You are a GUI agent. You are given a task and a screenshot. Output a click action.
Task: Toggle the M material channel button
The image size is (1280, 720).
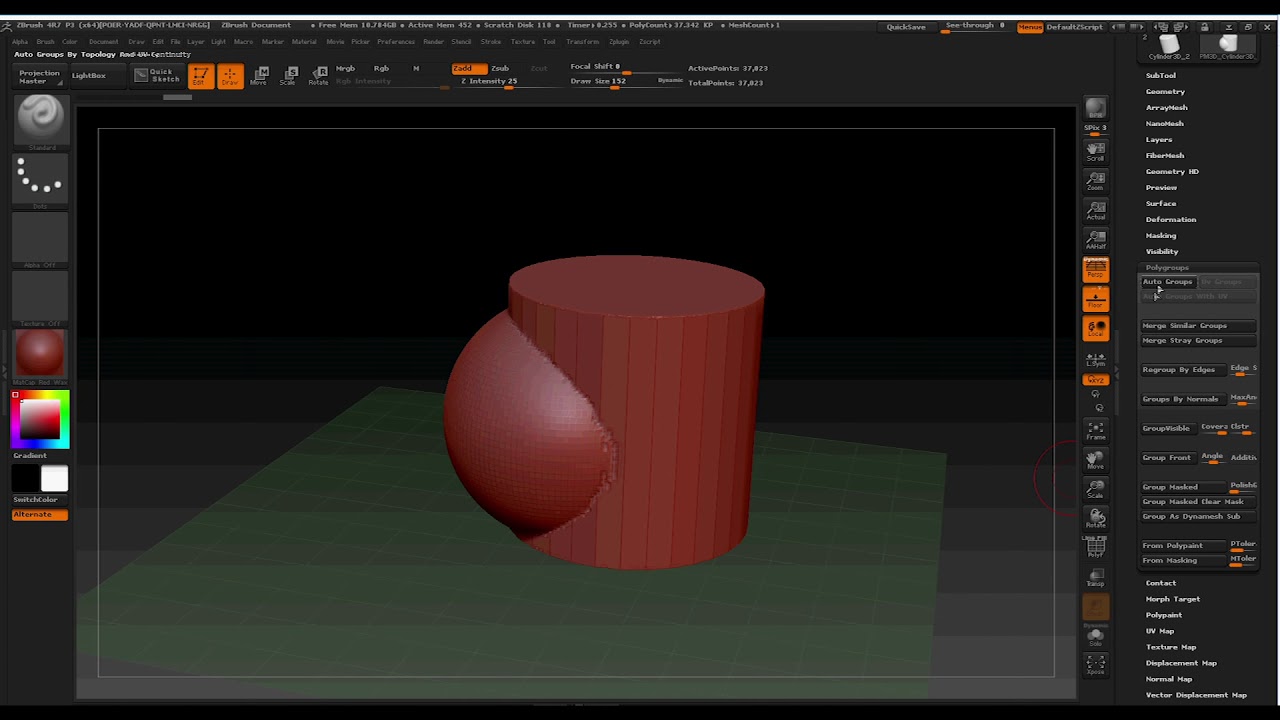click(x=416, y=68)
